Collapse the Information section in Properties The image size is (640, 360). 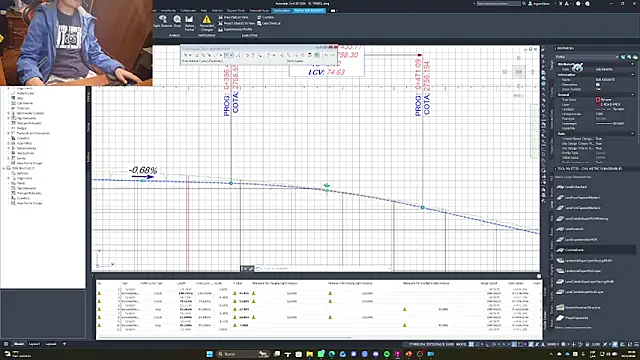point(633,74)
